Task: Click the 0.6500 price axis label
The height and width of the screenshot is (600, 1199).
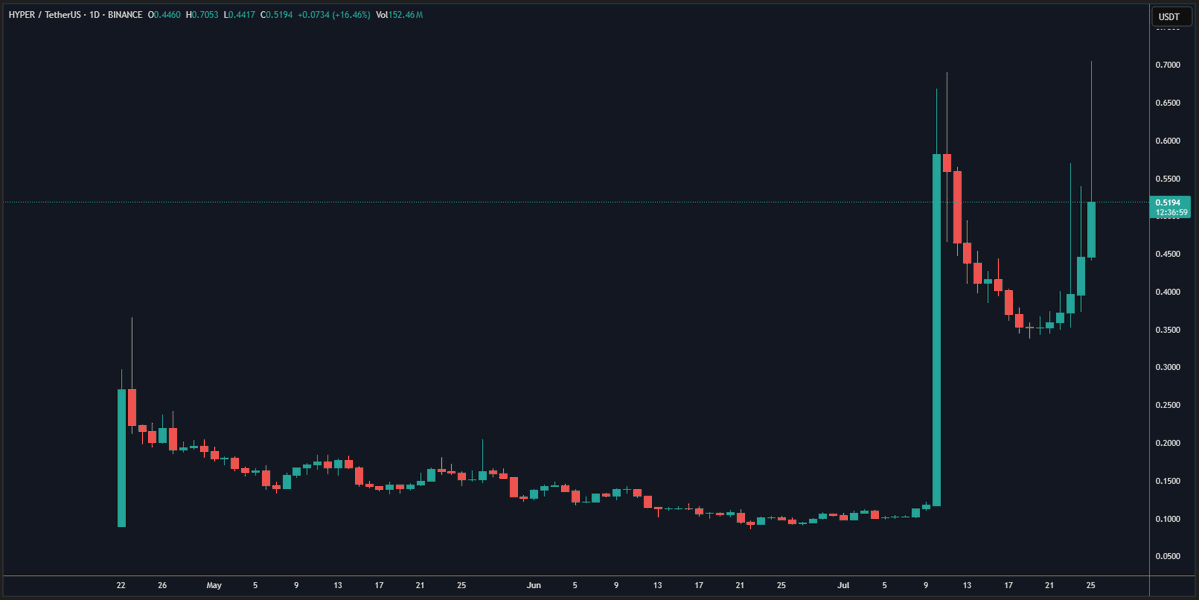Action: pyautogui.click(x=1169, y=103)
